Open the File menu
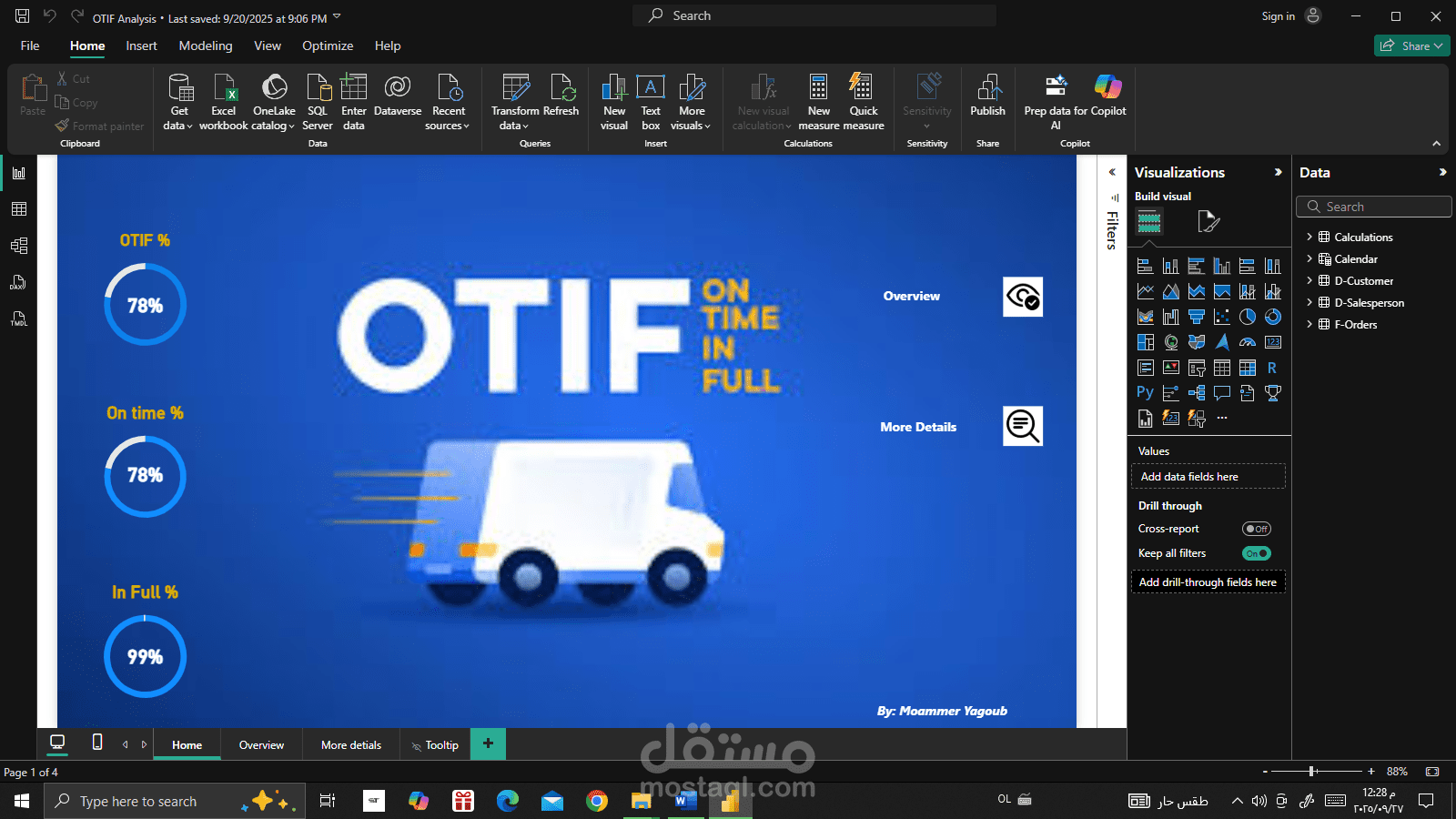1456x819 pixels. (30, 45)
